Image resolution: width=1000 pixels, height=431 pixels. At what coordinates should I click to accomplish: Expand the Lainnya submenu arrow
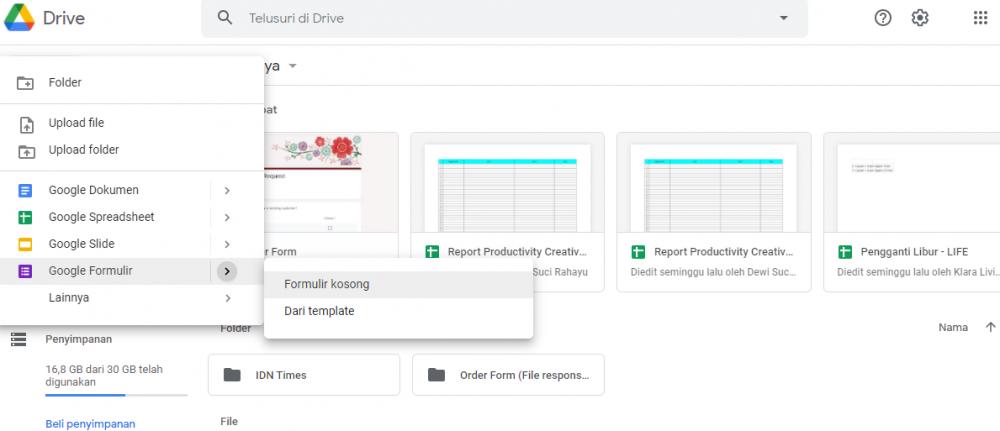coord(227,298)
